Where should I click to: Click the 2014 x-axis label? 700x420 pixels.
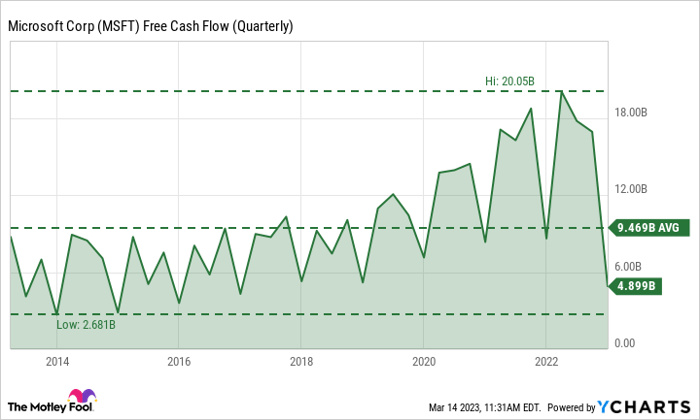coord(57,362)
